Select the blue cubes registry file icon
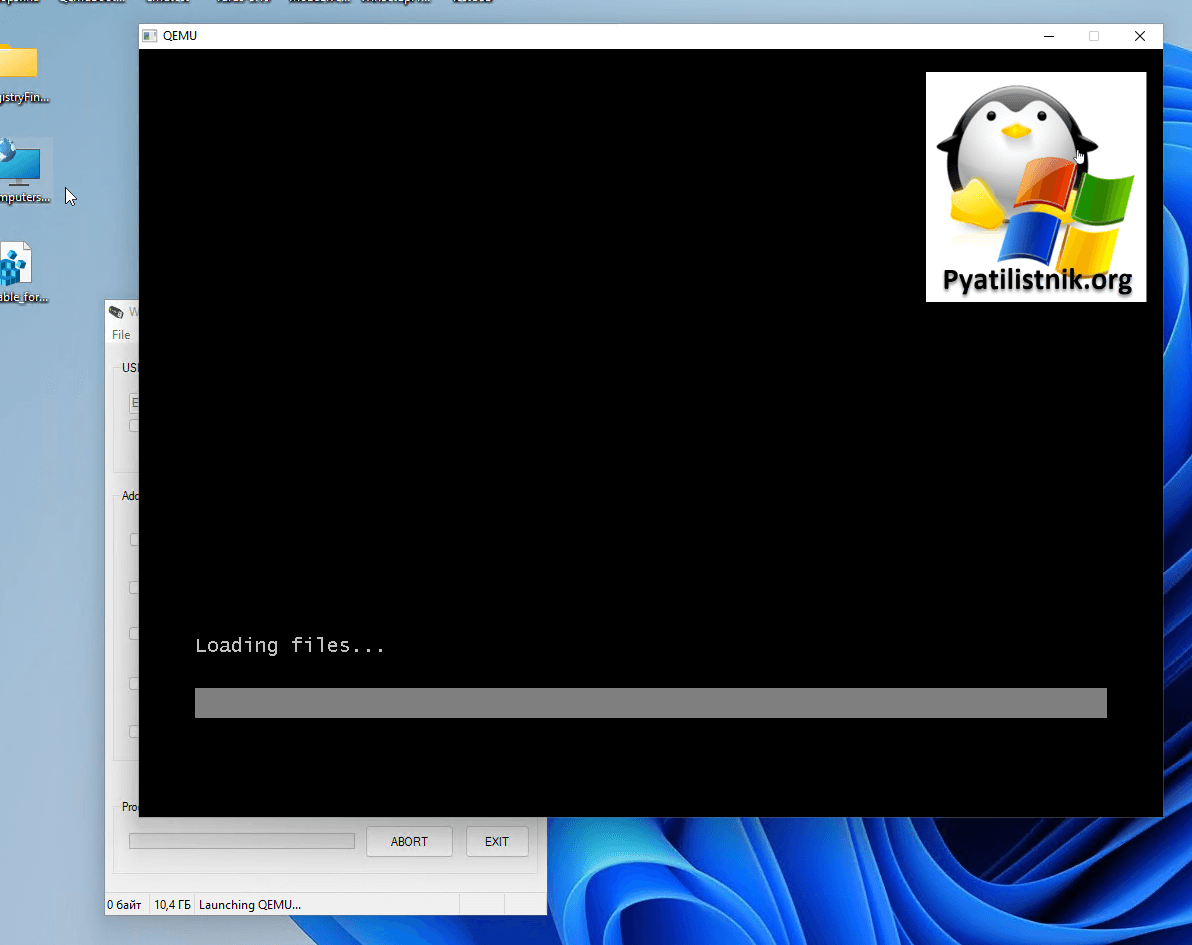The image size is (1192, 945). coord(16,266)
